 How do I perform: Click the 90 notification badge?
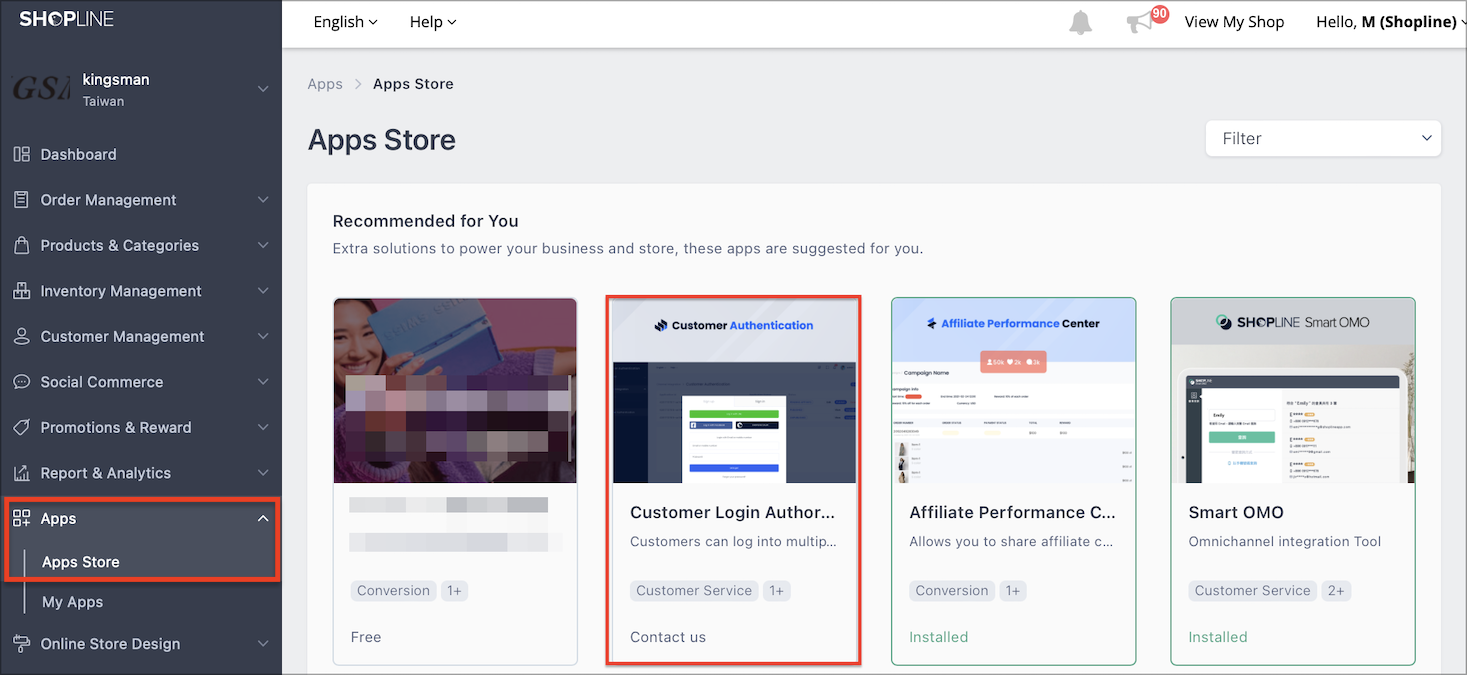click(1160, 14)
